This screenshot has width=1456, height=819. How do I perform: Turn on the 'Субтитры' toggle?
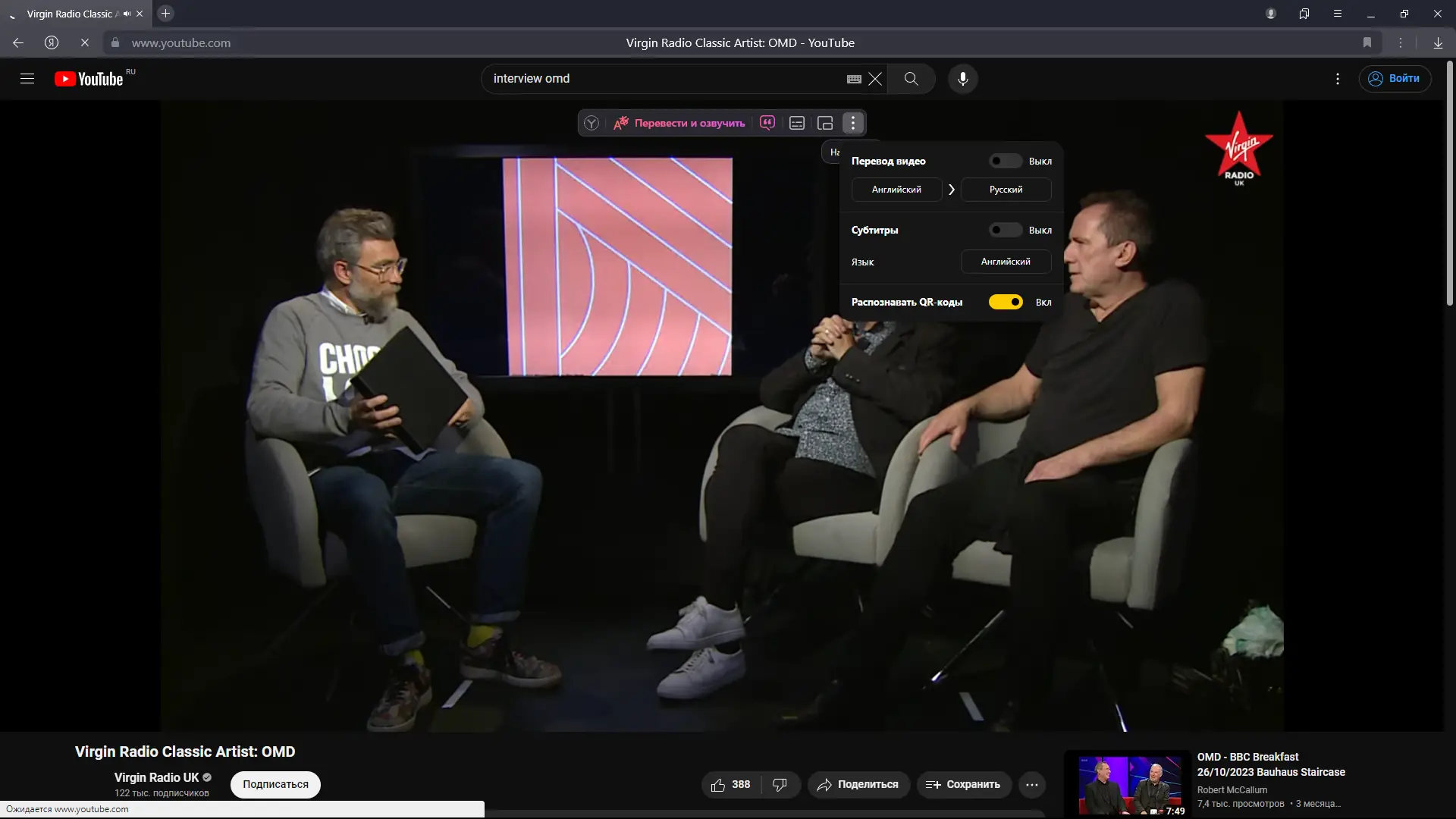coord(1006,230)
